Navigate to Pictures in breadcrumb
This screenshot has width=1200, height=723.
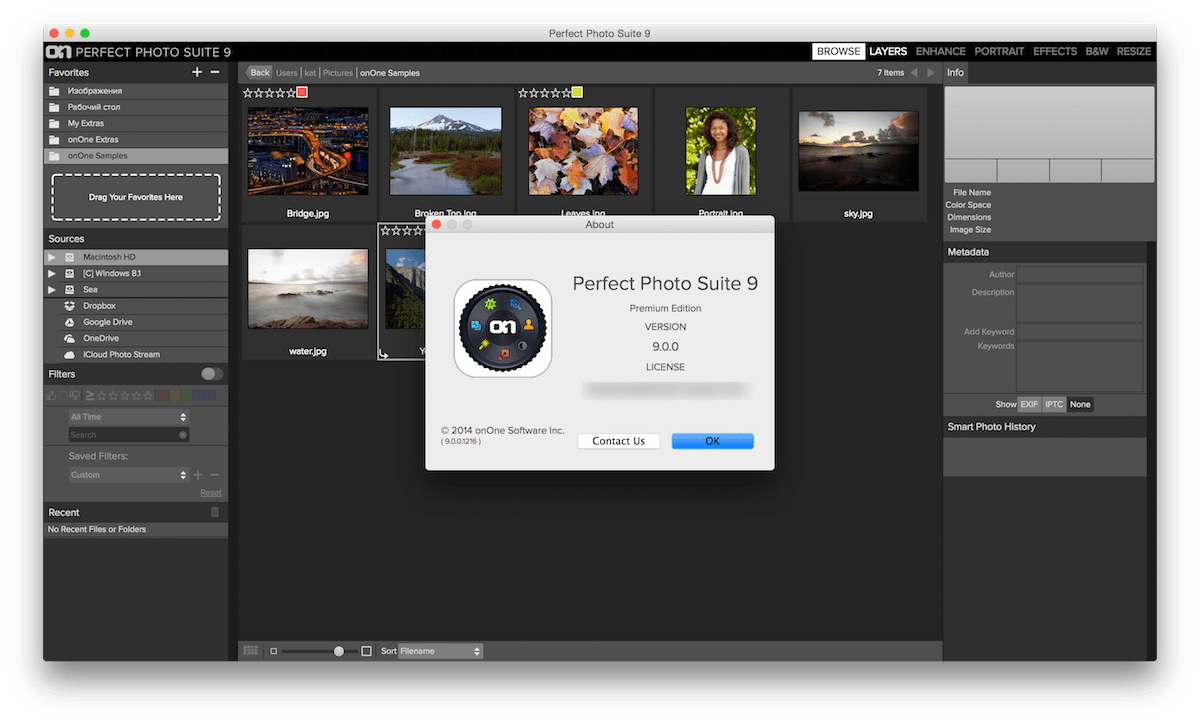(x=338, y=73)
